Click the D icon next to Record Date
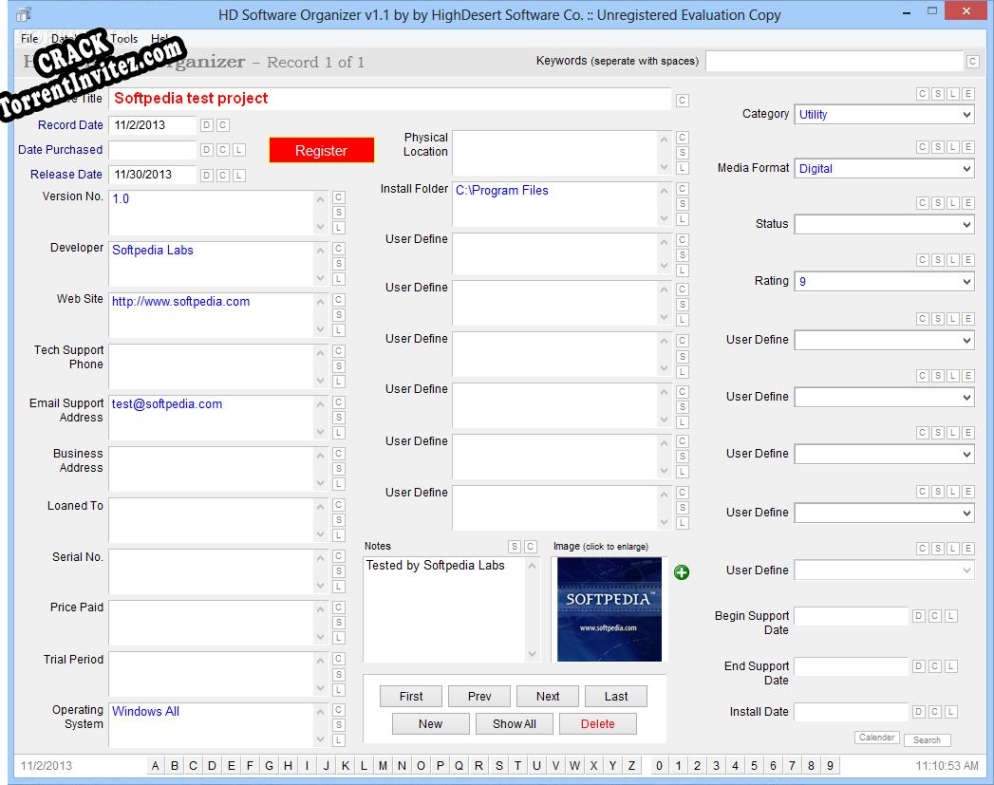Image resolution: width=994 pixels, height=785 pixels. (209, 124)
